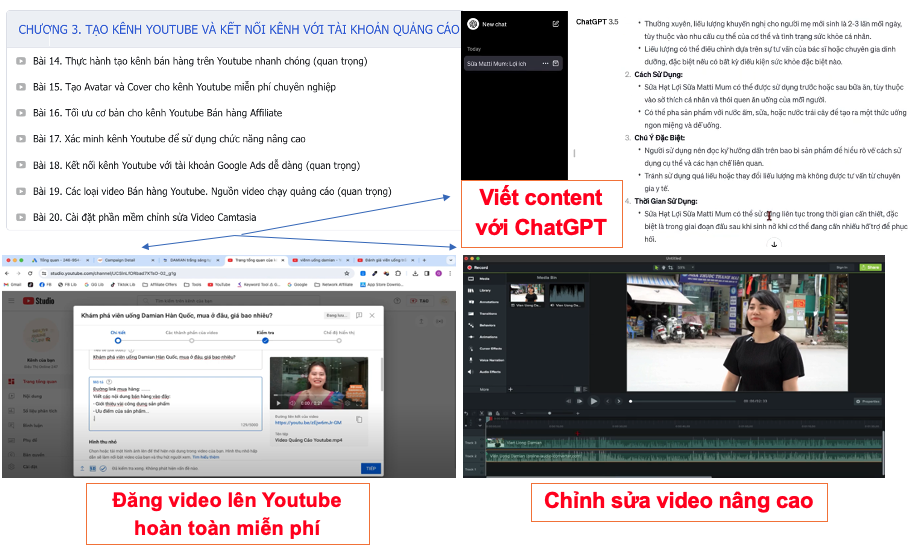
Task: Open Audio Effects in Camtasia
Action: tap(482, 372)
